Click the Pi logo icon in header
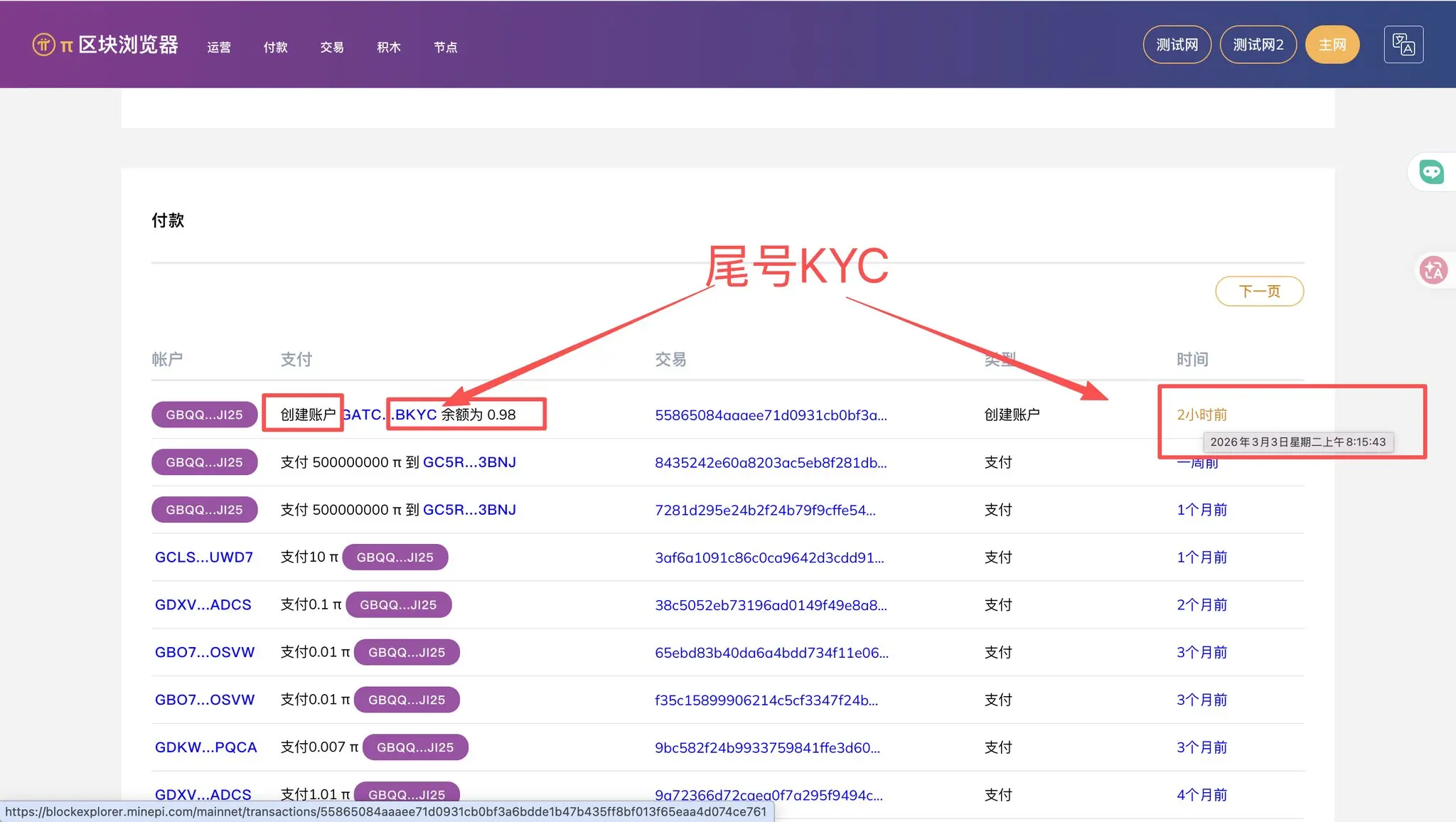The height and width of the screenshot is (822, 1456). pos(43,45)
